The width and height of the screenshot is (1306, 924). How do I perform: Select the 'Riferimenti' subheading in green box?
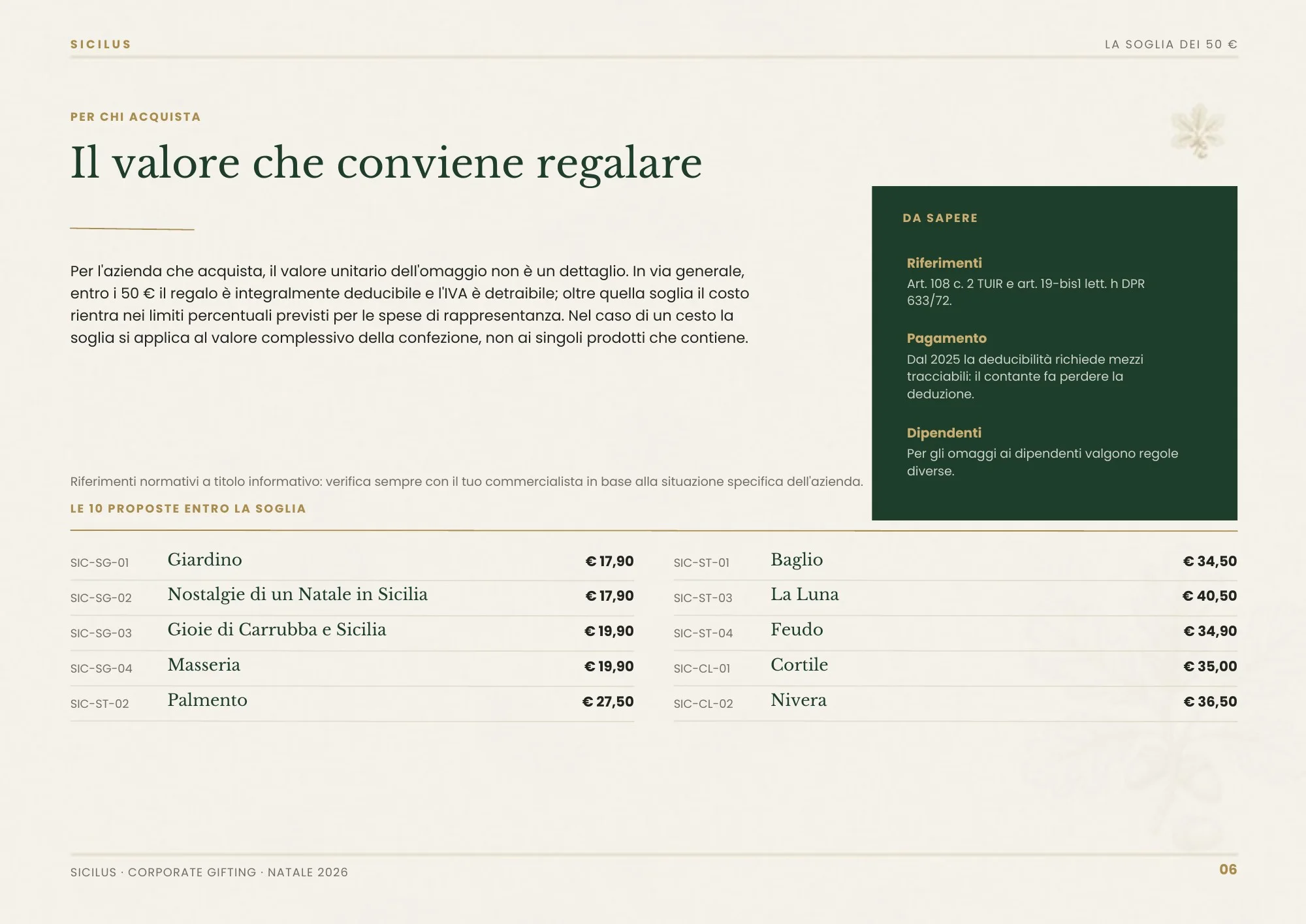(944, 263)
